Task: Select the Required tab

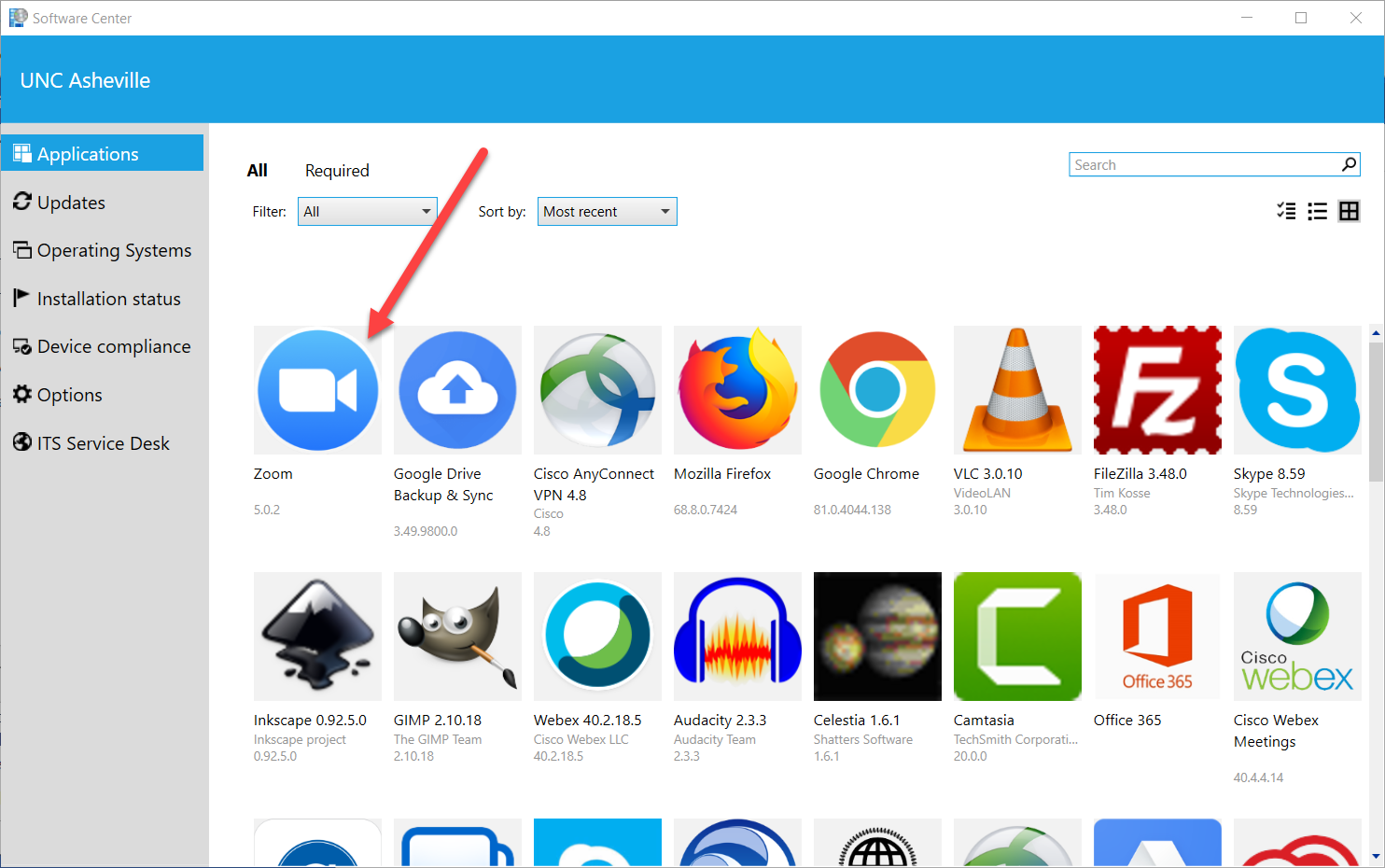Action: click(x=337, y=171)
